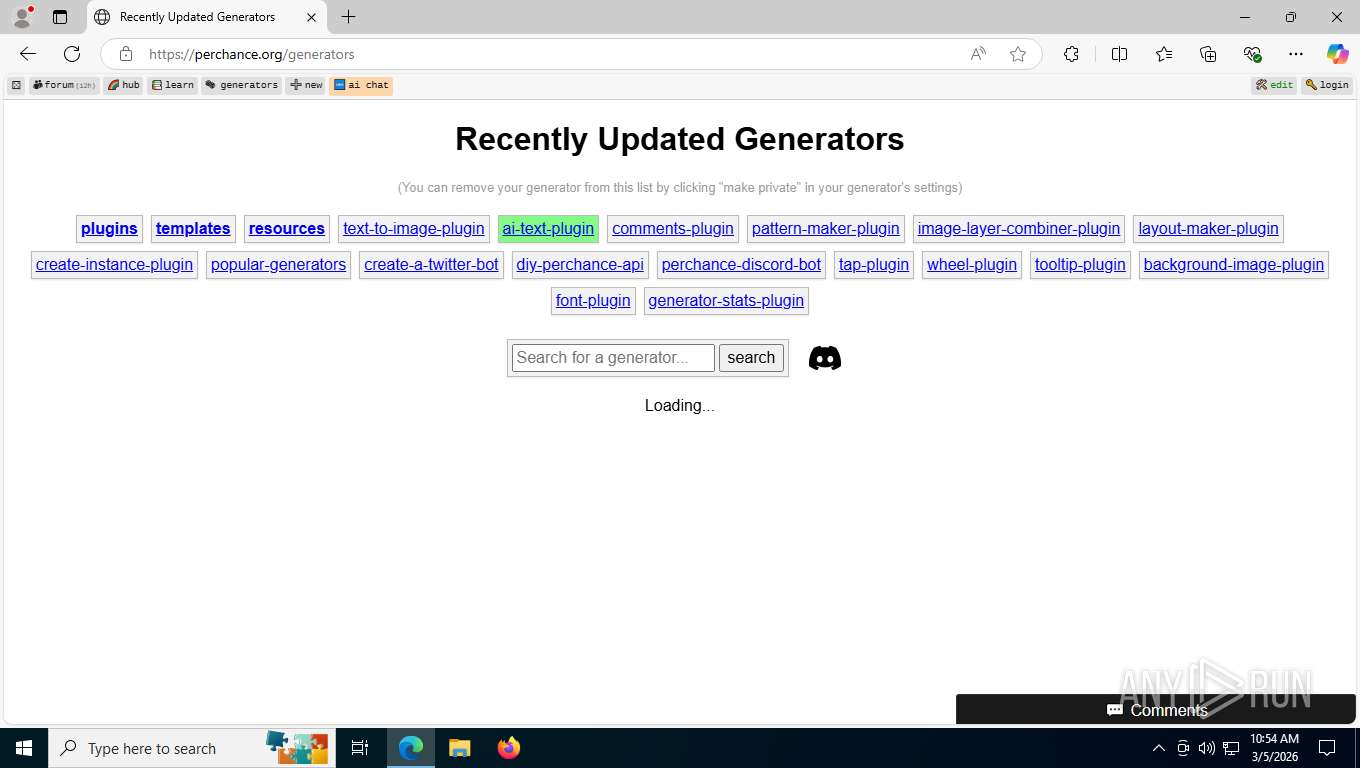Open the create-instance-plugin link

point(114,265)
